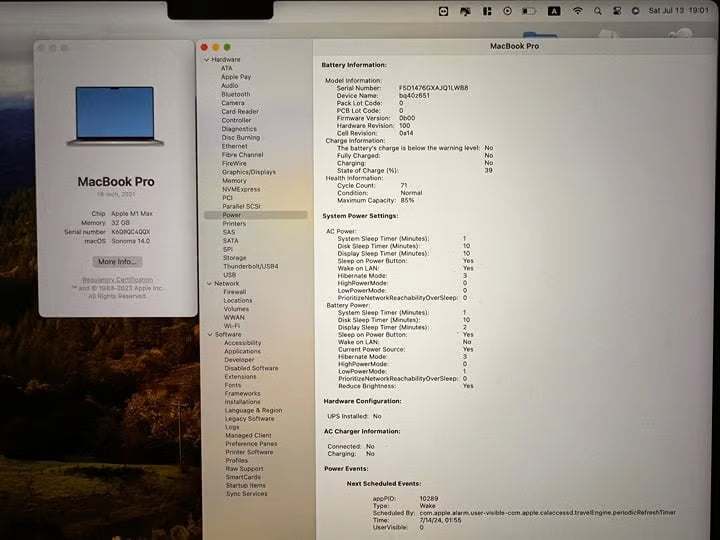The height and width of the screenshot is (540, 720).
Task: Select Disc Burning in the sidebar
Action: [241, 137]
